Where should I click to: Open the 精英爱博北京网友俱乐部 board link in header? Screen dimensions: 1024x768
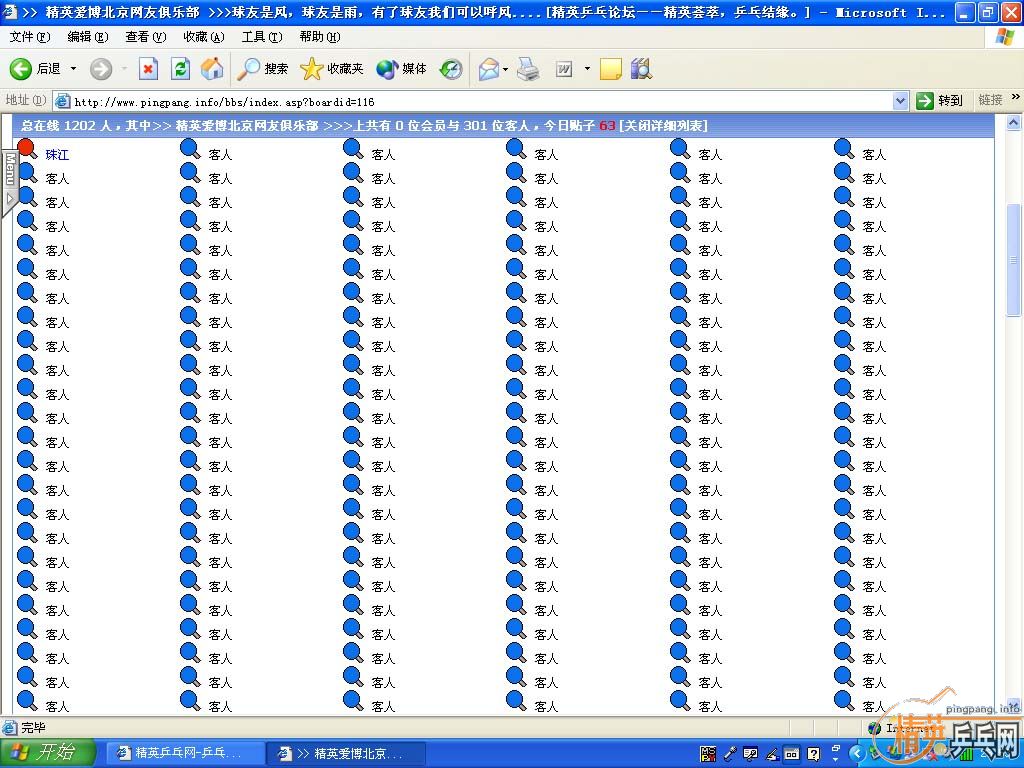[x=247, y=125]
